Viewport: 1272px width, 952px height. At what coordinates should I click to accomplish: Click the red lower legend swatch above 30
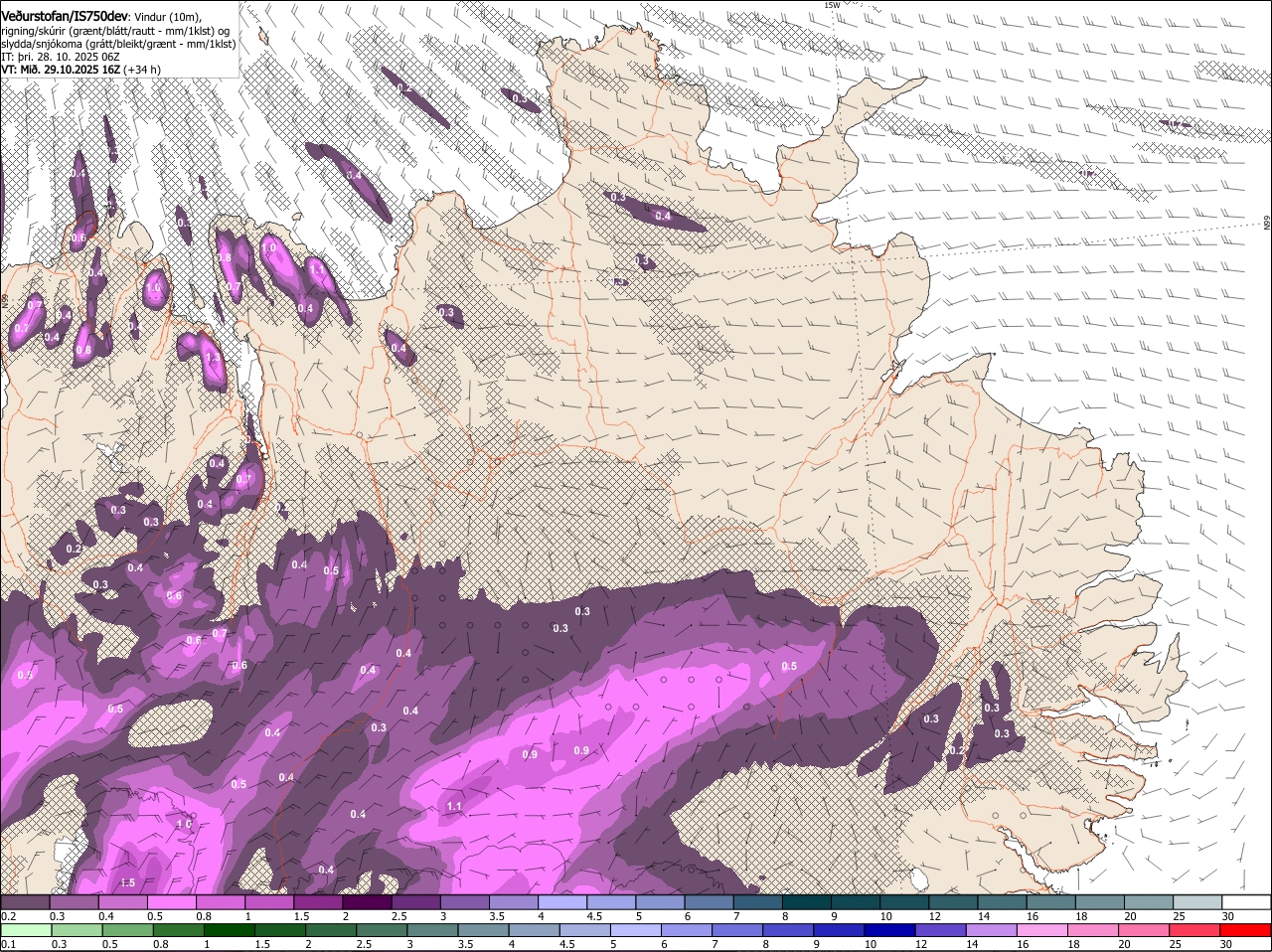pyautogui.click(x=1246, y=931)
